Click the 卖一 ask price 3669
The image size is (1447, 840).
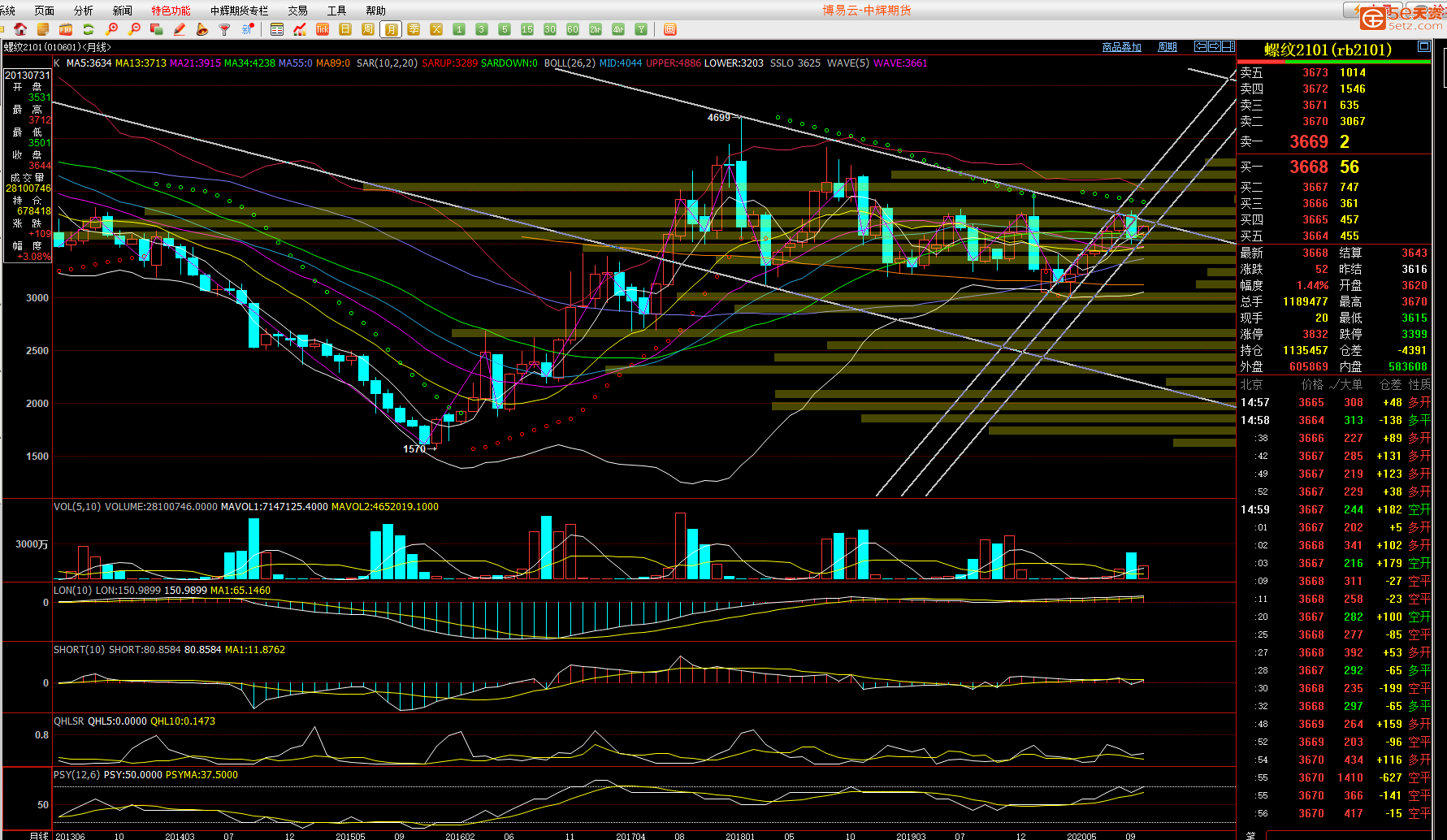[x=1309, y=141]
